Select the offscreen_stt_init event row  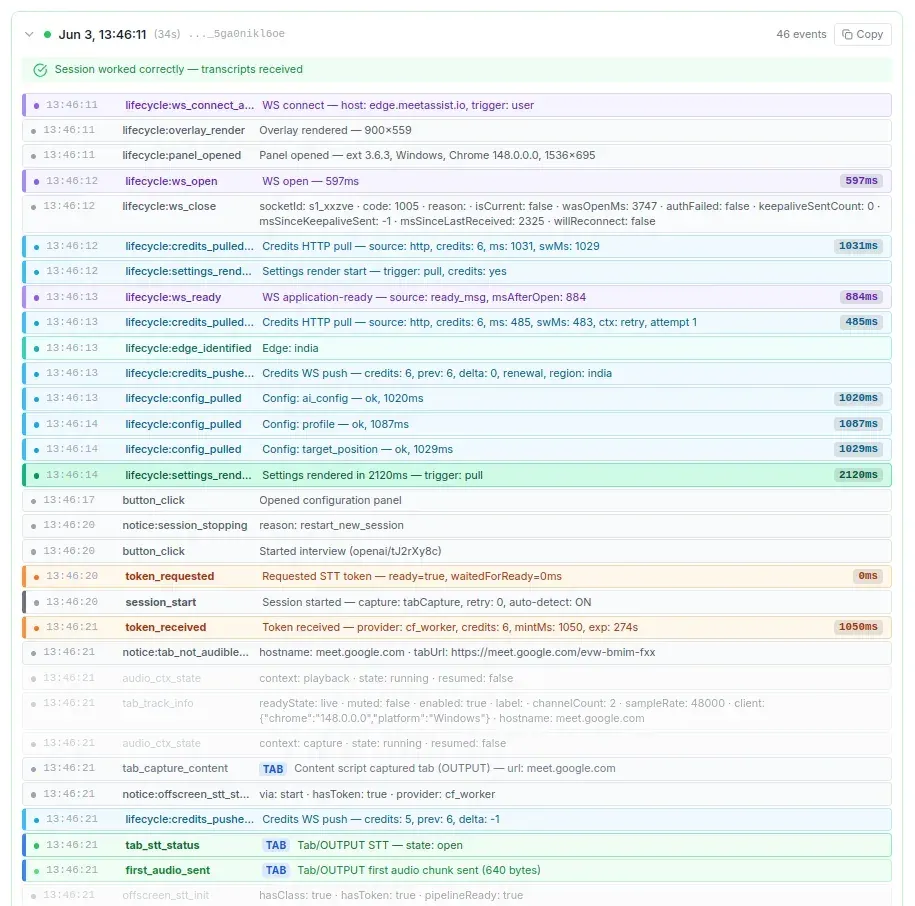tap(457, 895)
